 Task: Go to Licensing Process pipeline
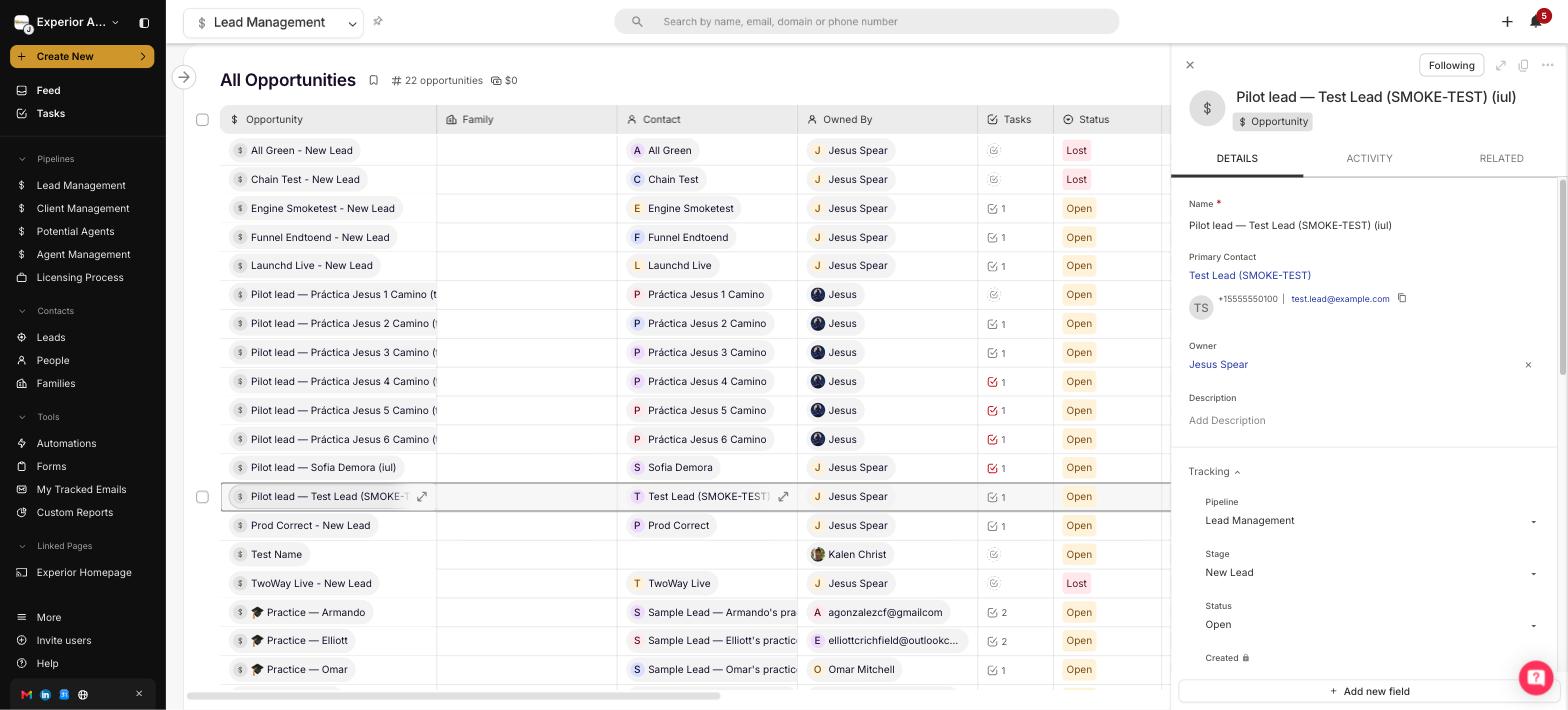click(80, 278)
